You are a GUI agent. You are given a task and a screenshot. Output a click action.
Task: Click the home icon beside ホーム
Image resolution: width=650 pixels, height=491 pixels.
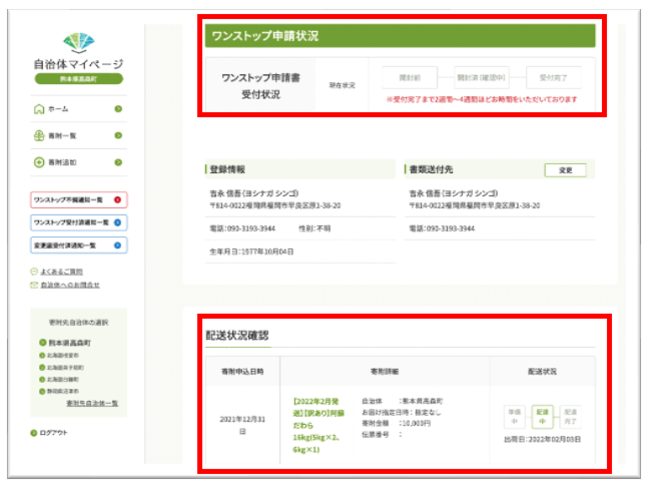tap(39, 109)
